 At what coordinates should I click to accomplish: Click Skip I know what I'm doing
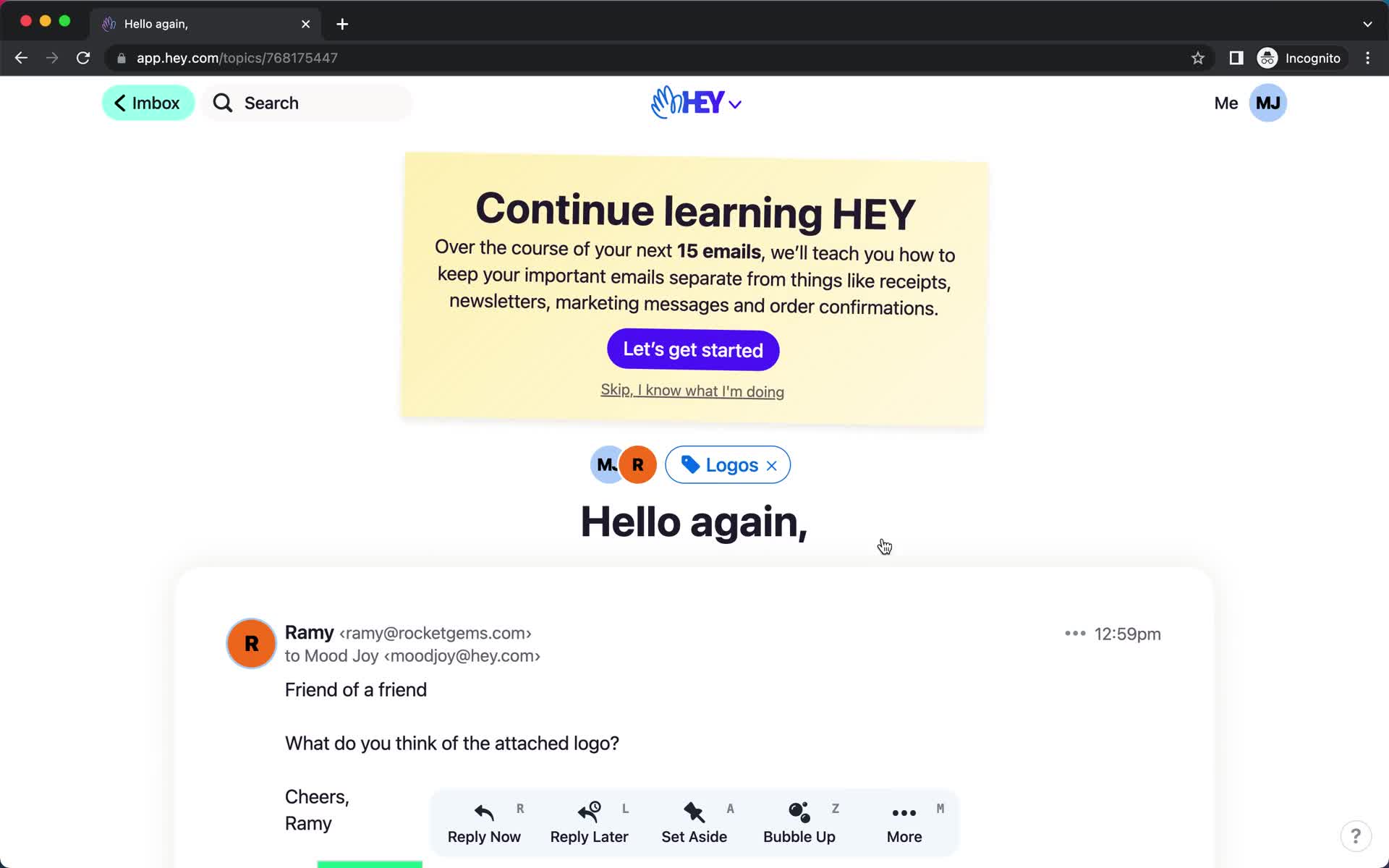coord(693,390)
